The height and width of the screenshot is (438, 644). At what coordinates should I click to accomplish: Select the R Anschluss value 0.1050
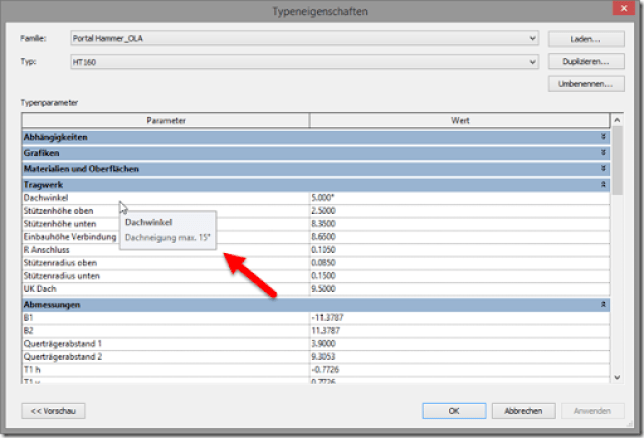tap(460, 250)
